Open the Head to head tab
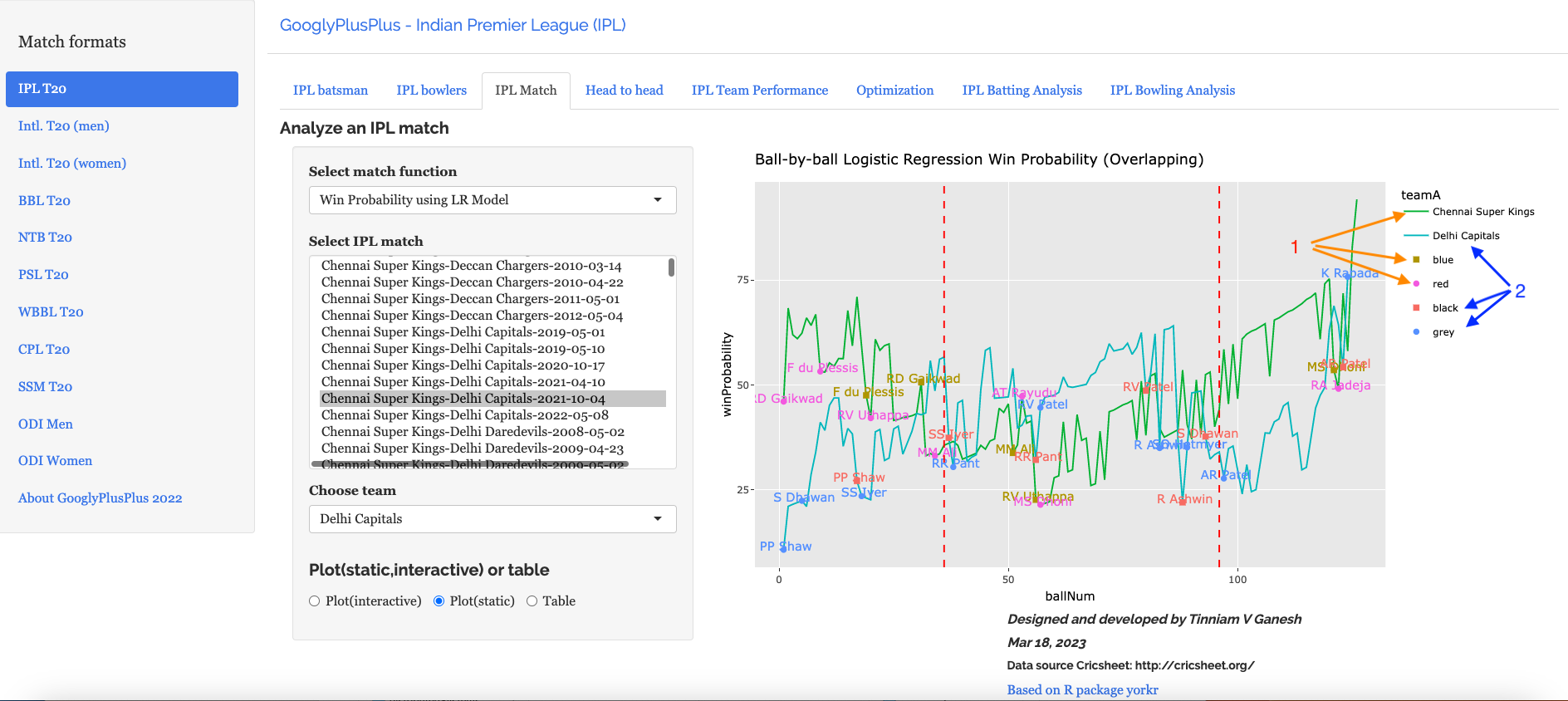The width and height of the screenshot is (1568, 701). coord(624,91)
